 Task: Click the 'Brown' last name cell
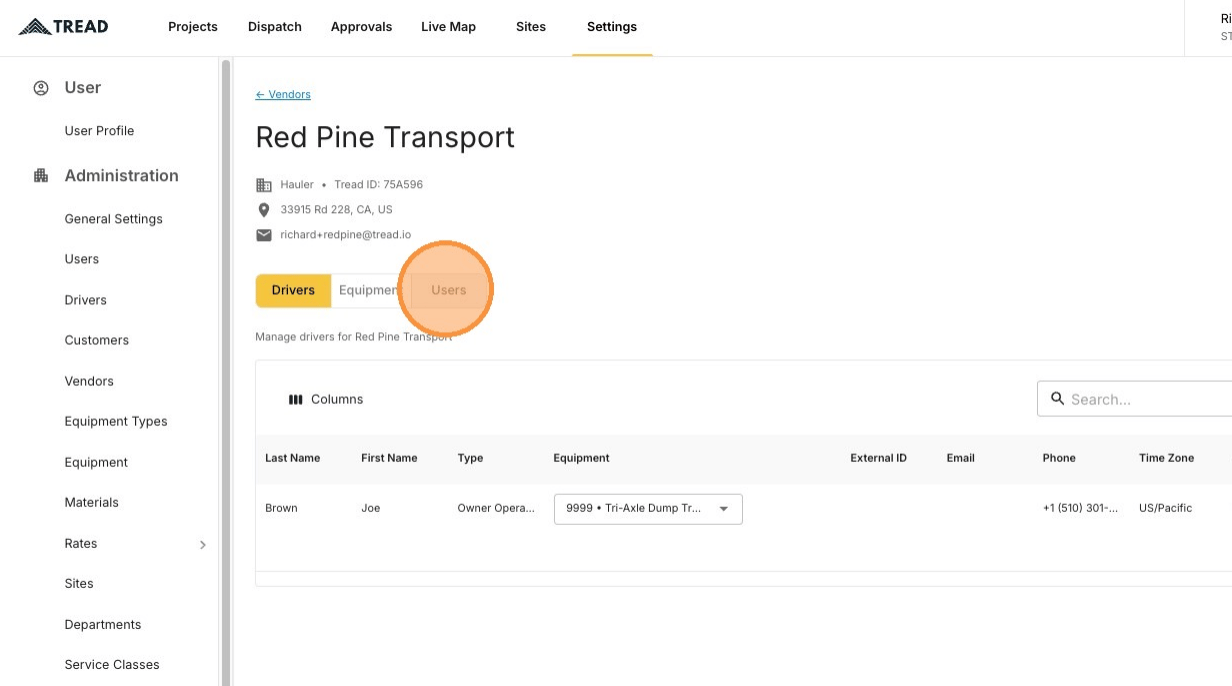pyautogui.click(x=281, y=508)
